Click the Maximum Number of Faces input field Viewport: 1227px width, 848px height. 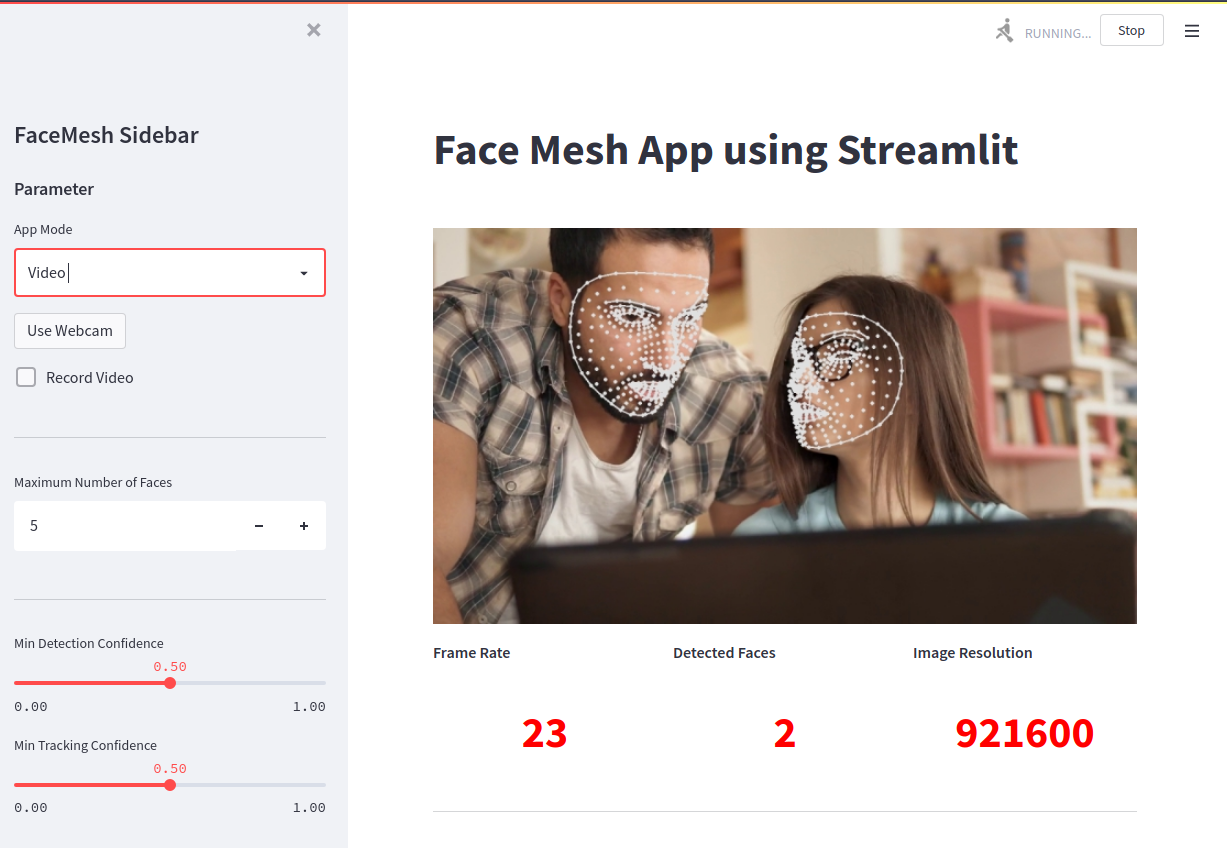[126, 526]
